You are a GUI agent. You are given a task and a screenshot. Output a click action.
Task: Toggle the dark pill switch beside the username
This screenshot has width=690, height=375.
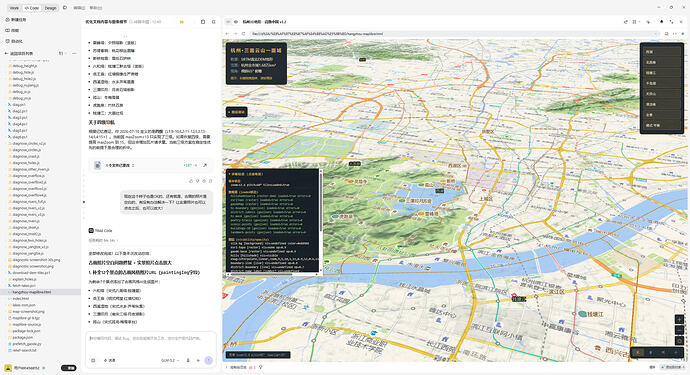tap(68, 368)
